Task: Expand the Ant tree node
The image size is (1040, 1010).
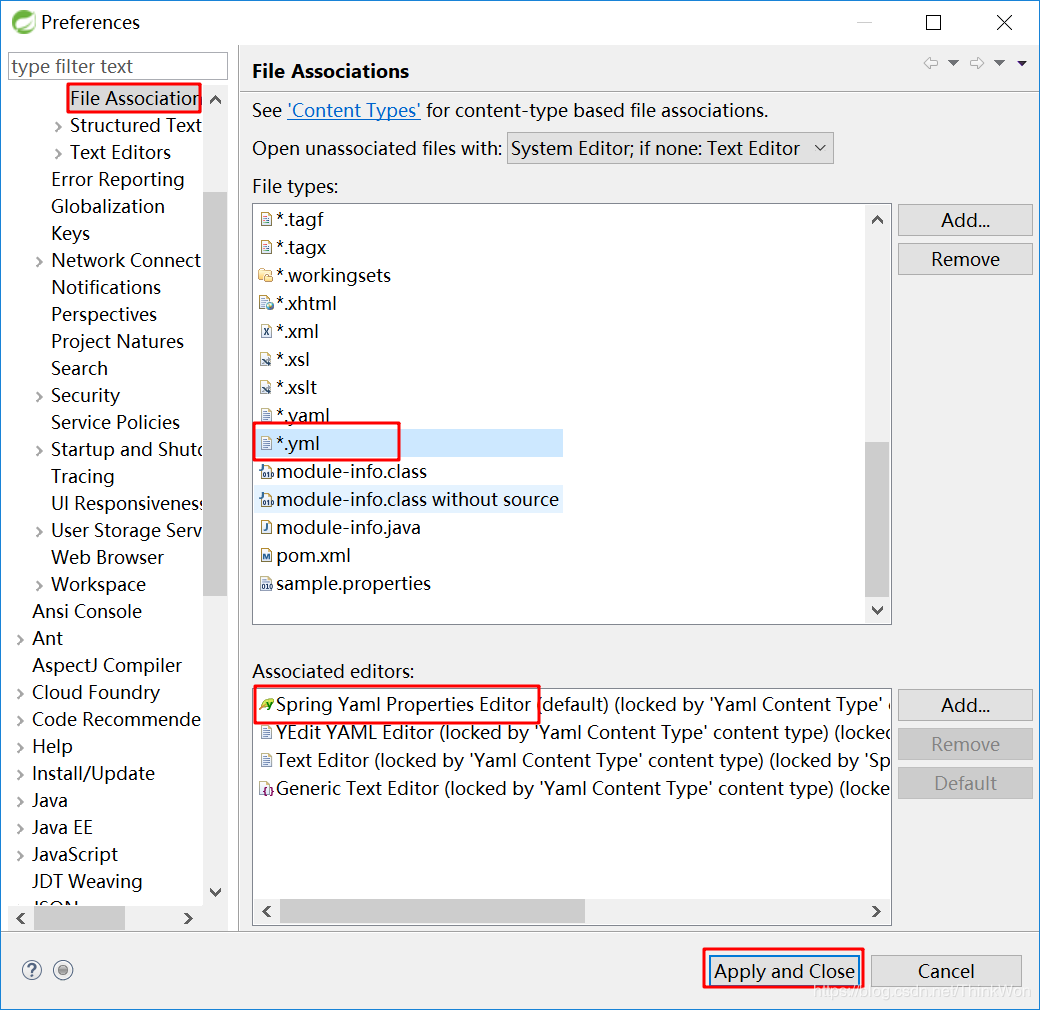Action: 20,639
